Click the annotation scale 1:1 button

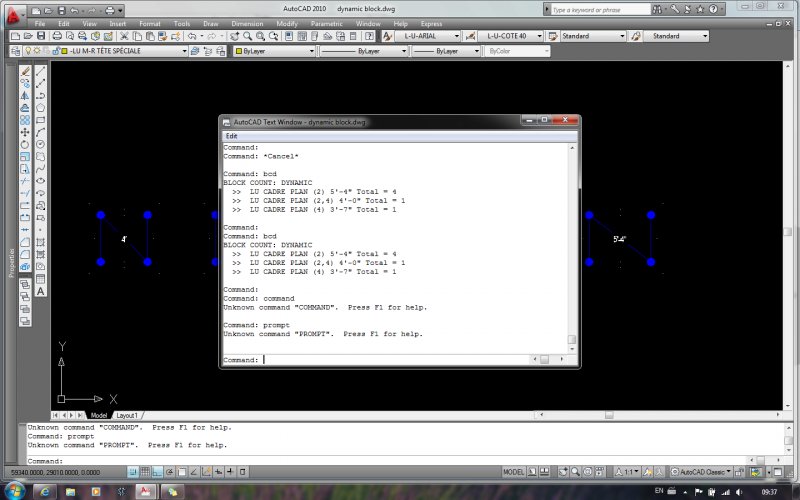[x=628, y=472]
